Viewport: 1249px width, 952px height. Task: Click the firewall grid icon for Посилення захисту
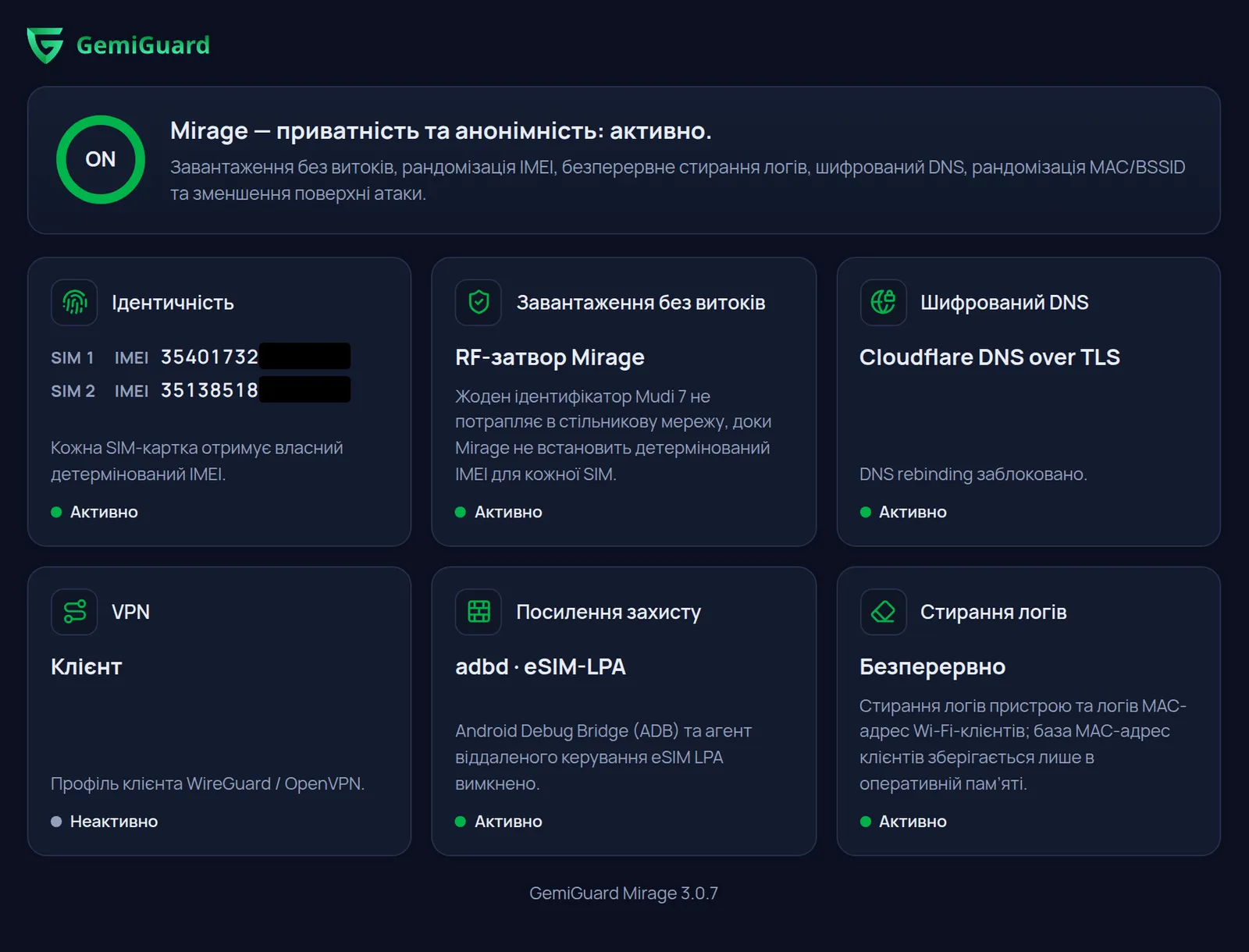(x=479, y=612)
